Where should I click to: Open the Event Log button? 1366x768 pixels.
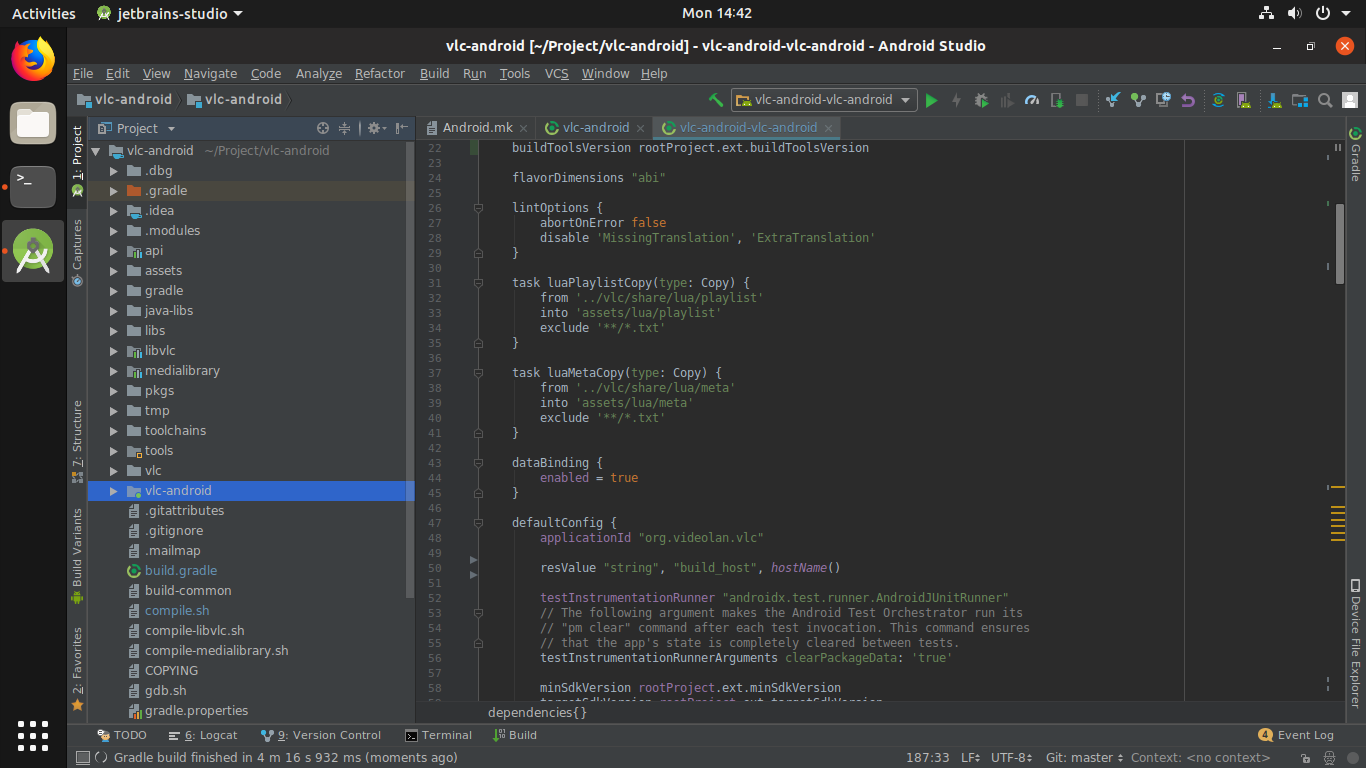[1296, 735]
